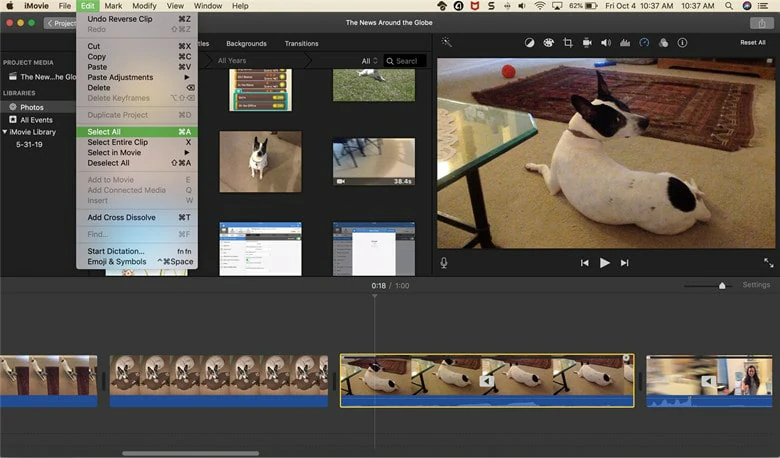Switch to the Transitions tab
Viewport: 780px width, 458px height.
(301, 44)
